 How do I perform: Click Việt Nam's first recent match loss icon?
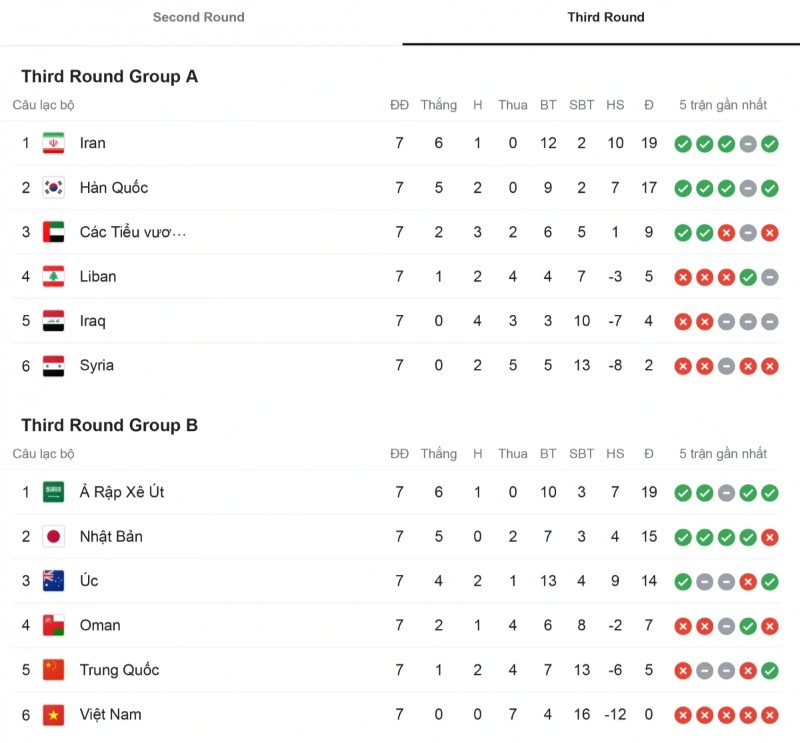tap(683, 715)
